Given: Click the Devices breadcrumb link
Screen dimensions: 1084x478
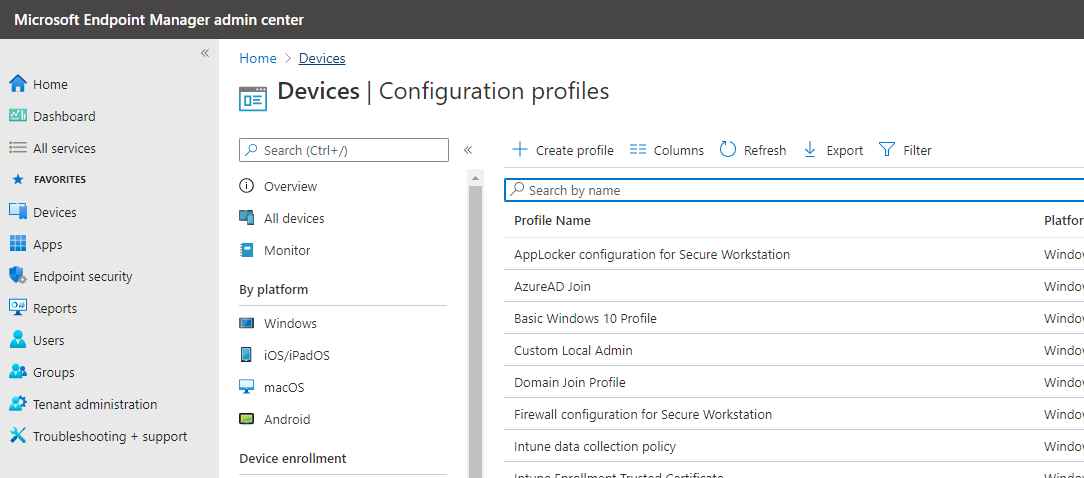Looking at the screenshot, I should [322, 59].
